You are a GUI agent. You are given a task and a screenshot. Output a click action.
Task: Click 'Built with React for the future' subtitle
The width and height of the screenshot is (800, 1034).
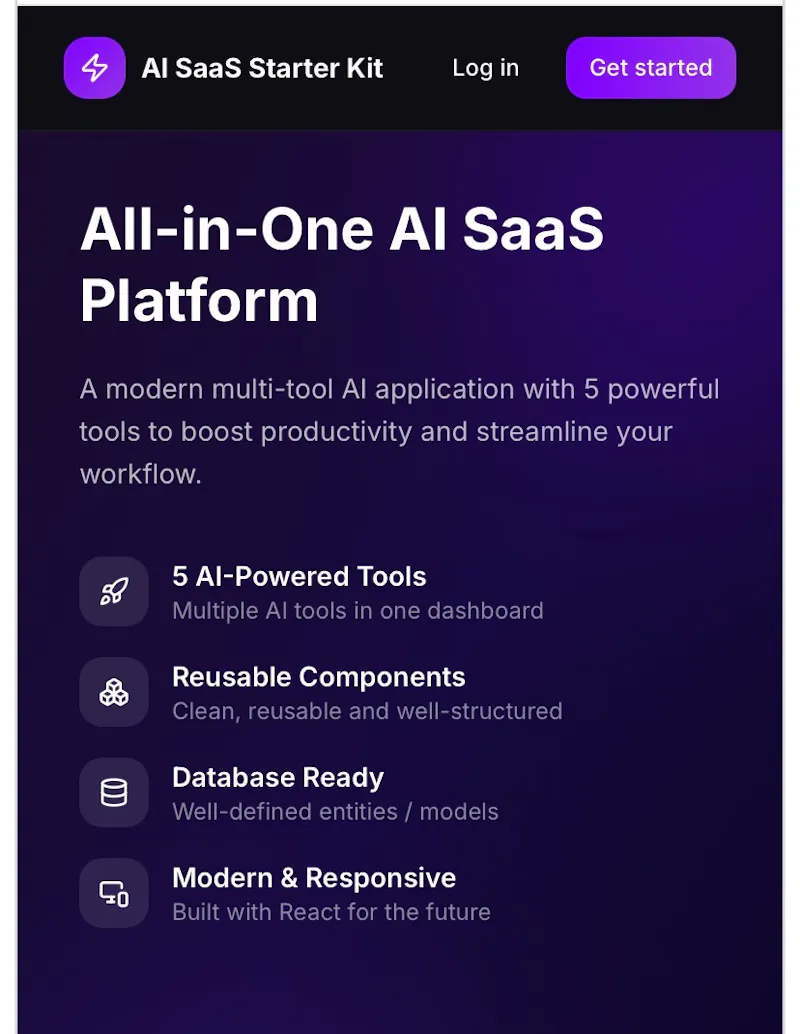331,912
